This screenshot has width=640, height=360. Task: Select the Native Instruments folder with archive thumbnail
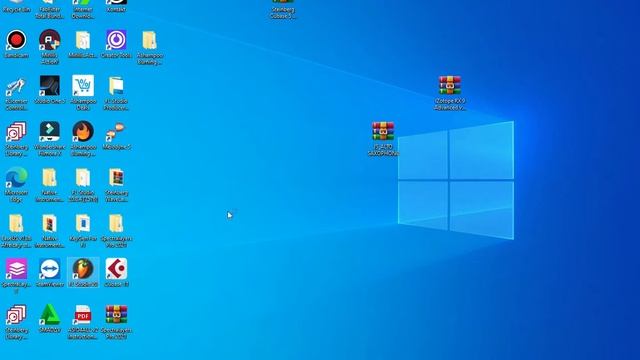50,223
